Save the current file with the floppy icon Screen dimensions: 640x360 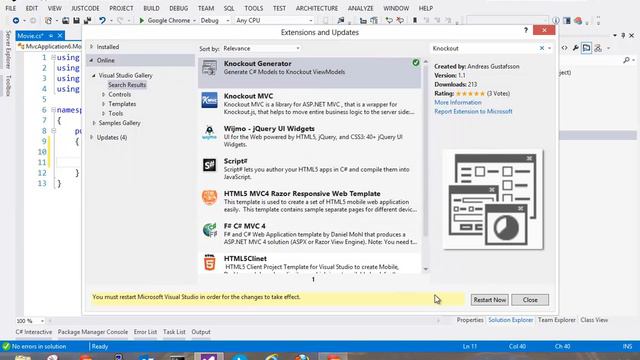click(x=76, y=20)
